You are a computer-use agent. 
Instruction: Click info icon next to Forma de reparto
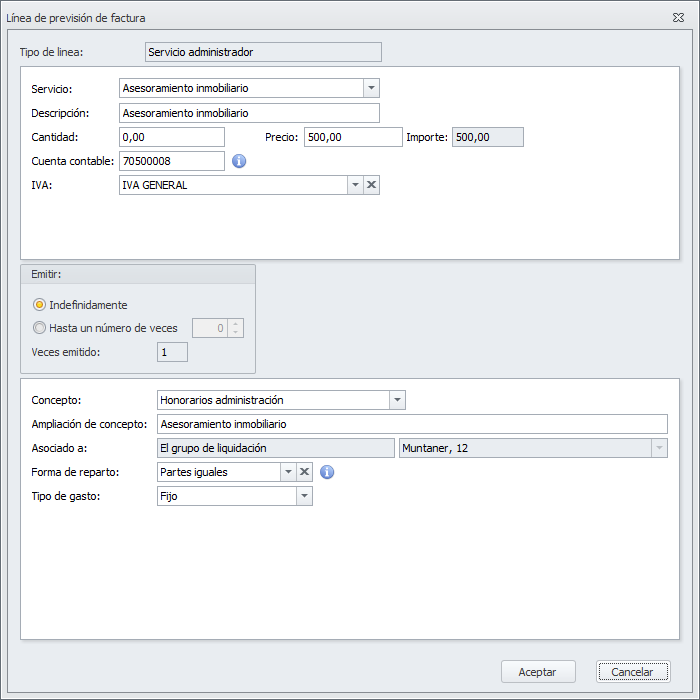tap(327, 472)
